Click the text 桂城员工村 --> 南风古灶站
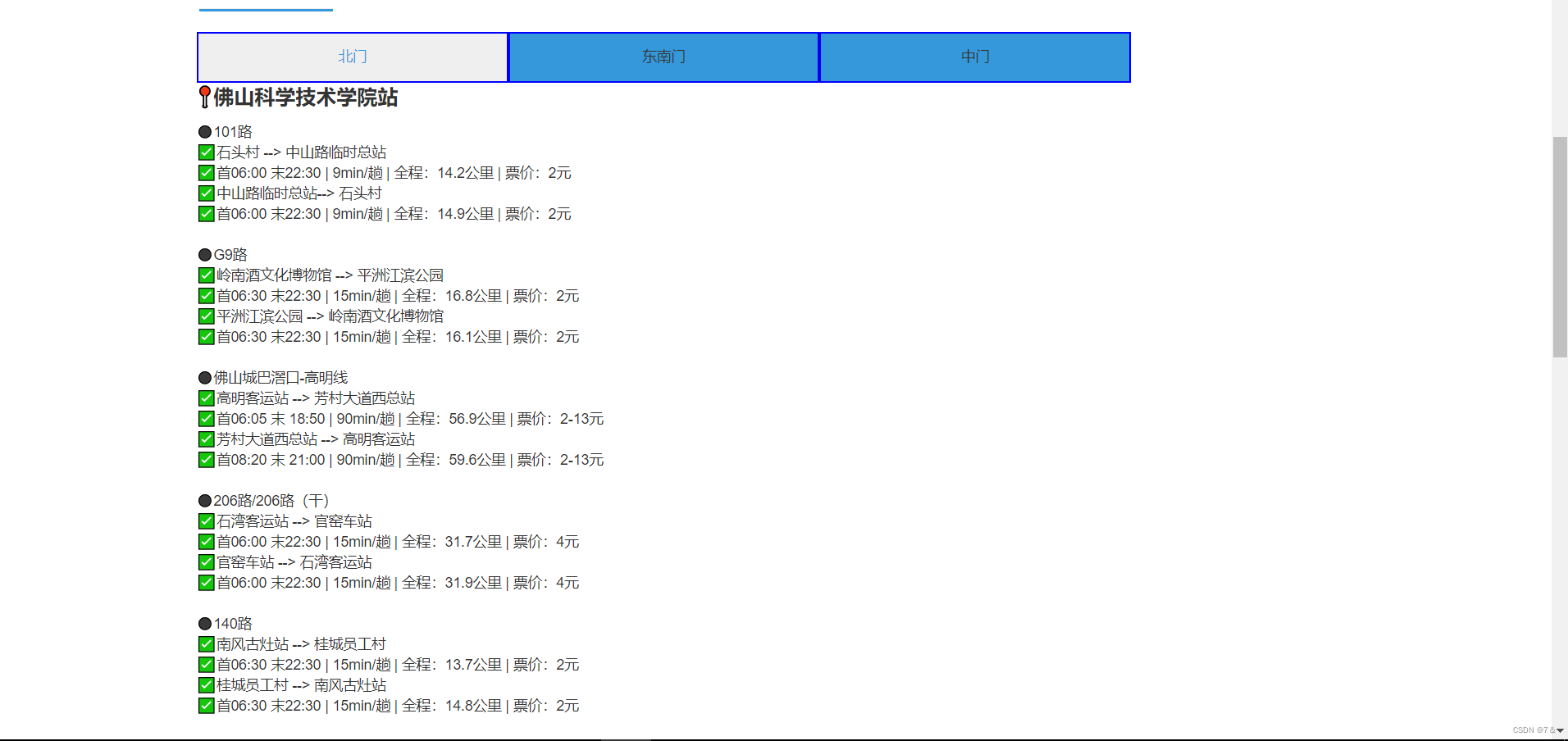Image resolution: width=1568 pixels, height=741 pixels. point(301,685)
